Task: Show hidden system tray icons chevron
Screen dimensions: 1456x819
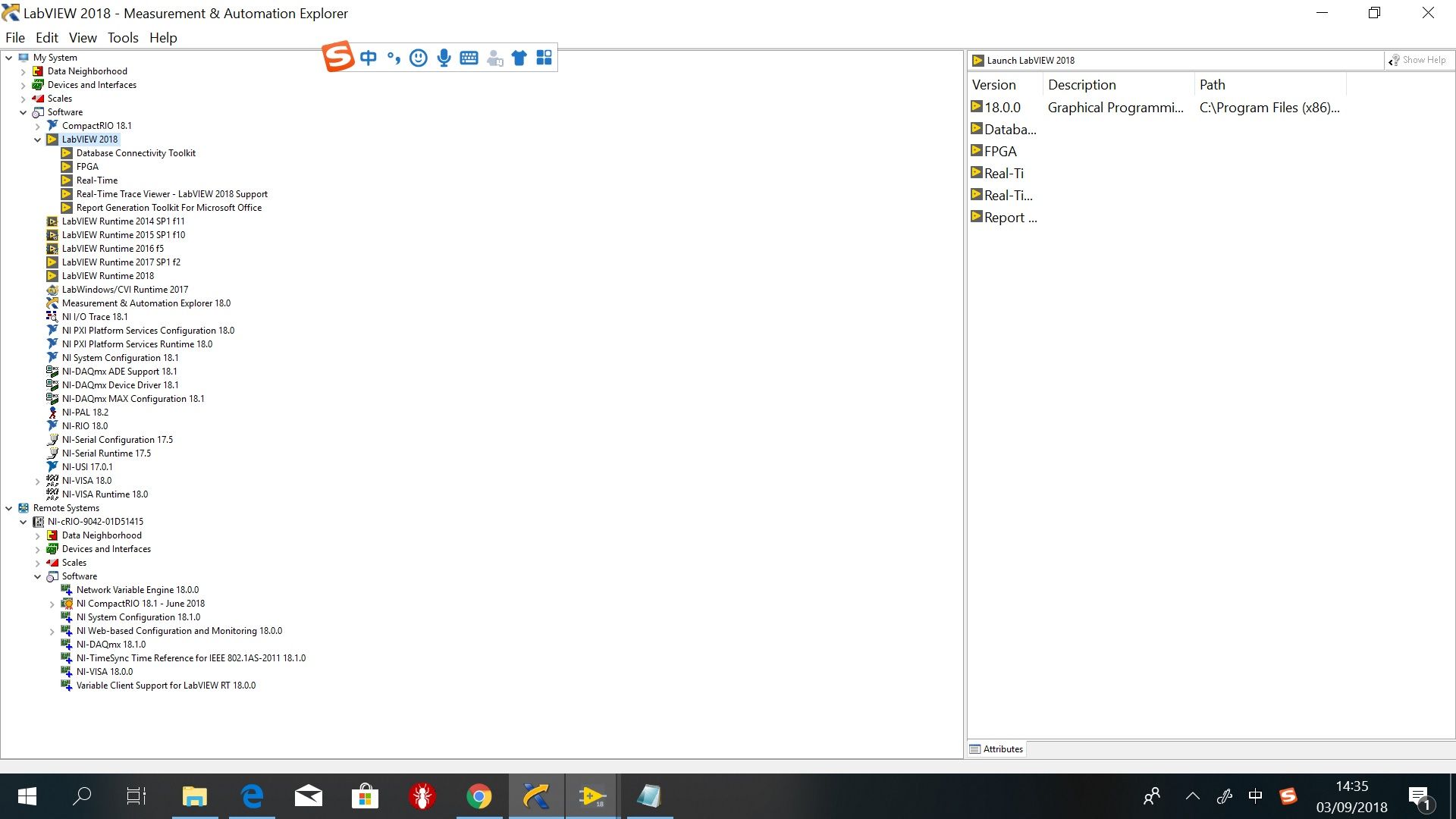Action: tap(1192, 796)
